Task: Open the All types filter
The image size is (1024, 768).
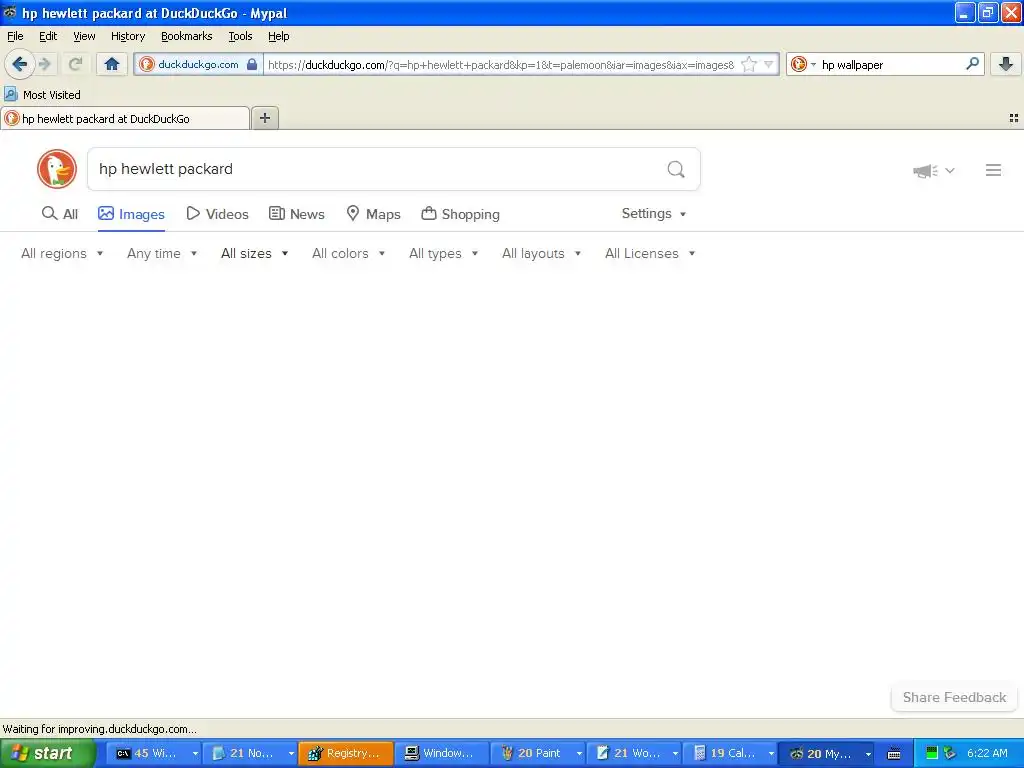Action: 443,253
